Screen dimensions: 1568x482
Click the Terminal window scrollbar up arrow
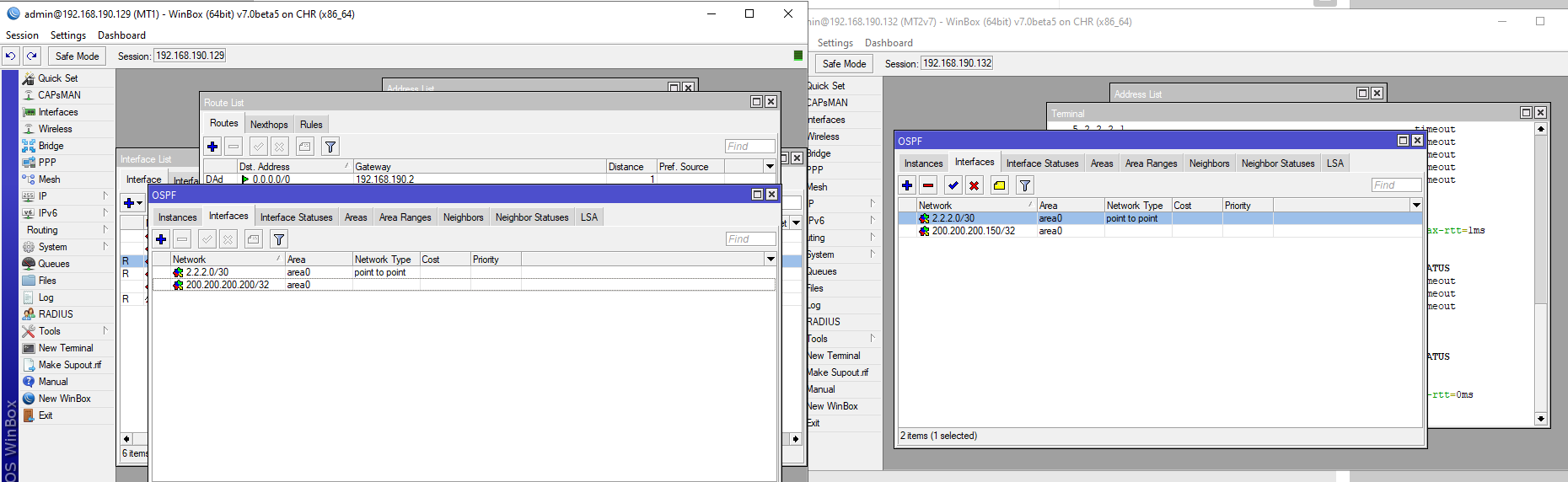coord(1541,129)
